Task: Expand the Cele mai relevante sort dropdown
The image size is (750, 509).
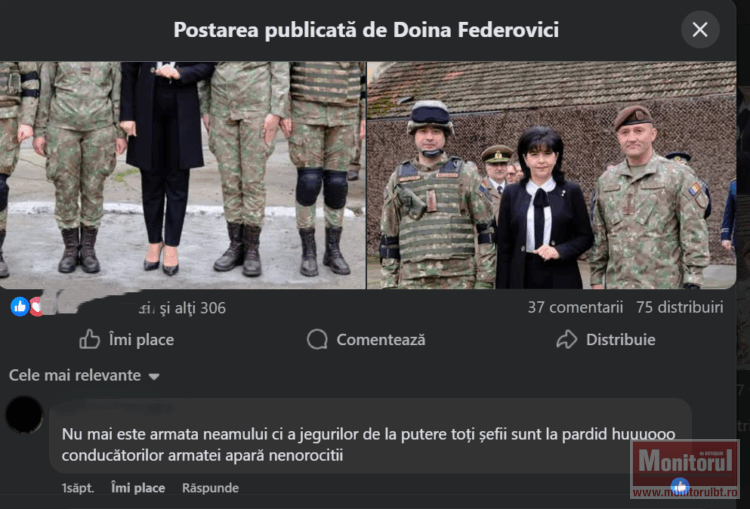Action: coord(84,376)
